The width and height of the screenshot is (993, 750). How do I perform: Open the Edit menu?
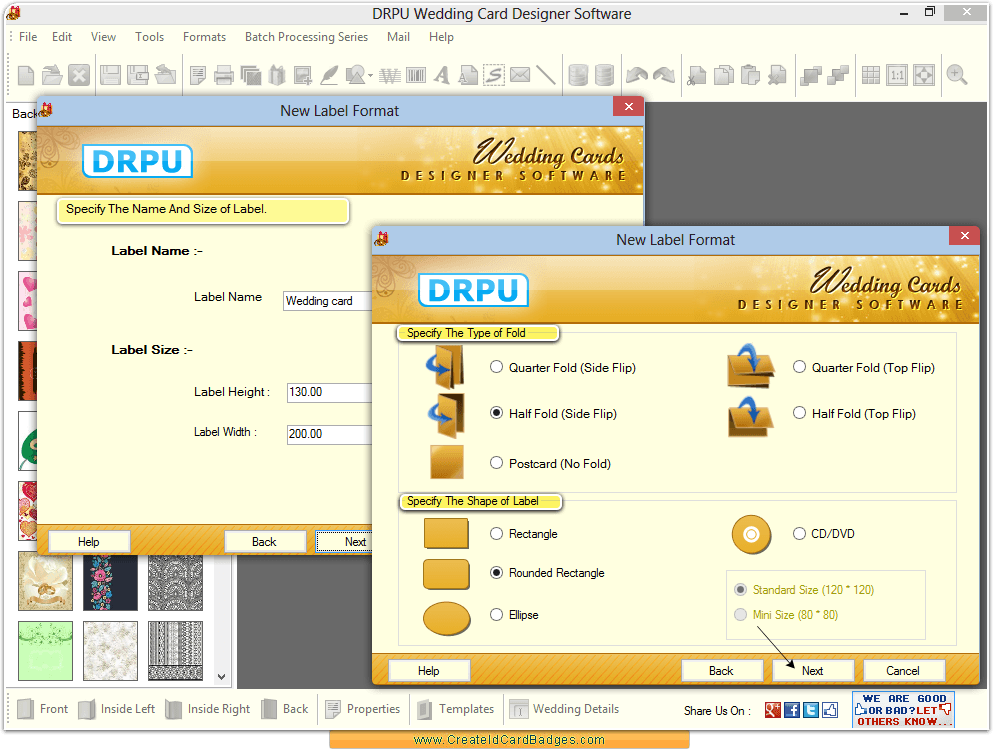click(x=62, y=37)
